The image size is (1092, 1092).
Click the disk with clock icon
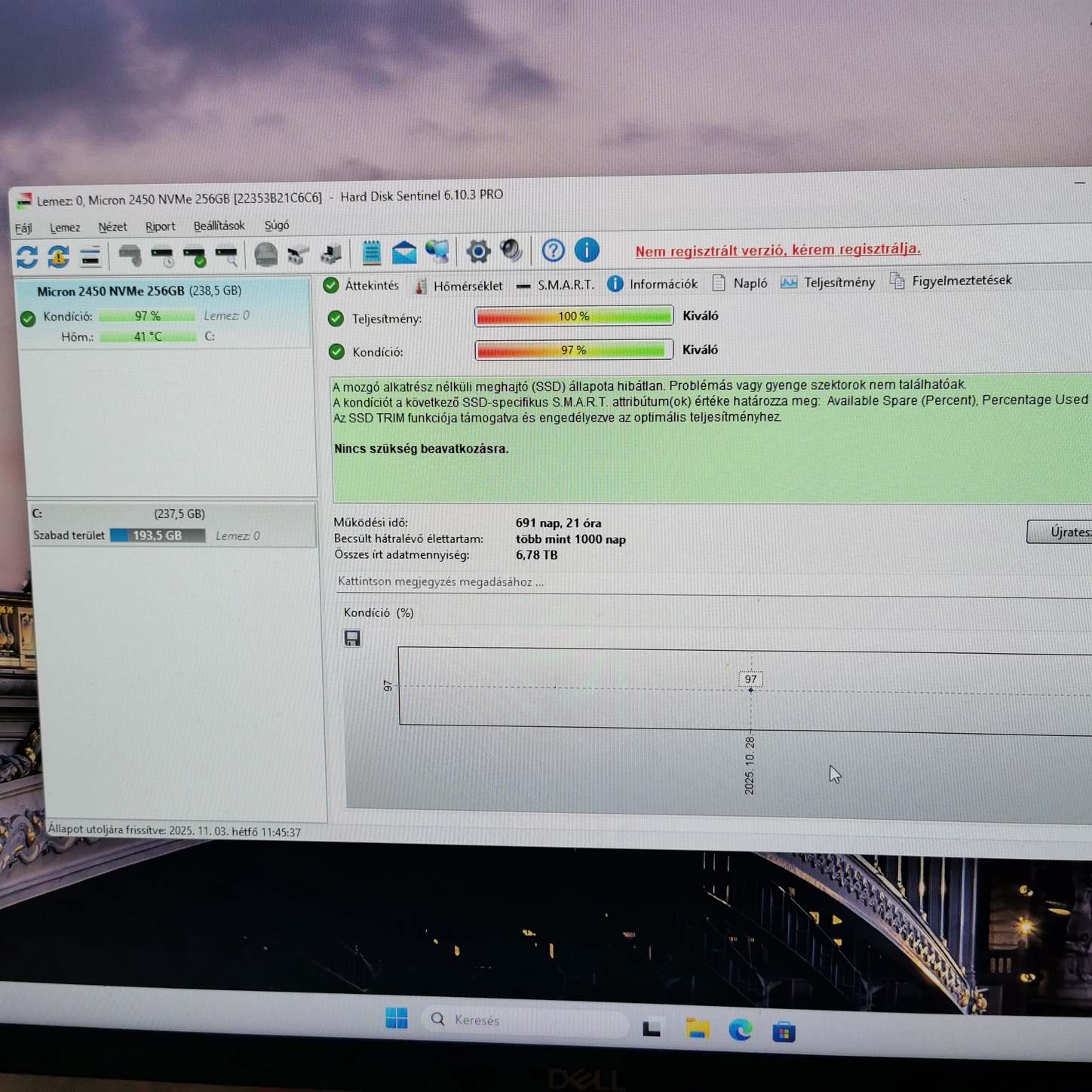click(163, 256)
